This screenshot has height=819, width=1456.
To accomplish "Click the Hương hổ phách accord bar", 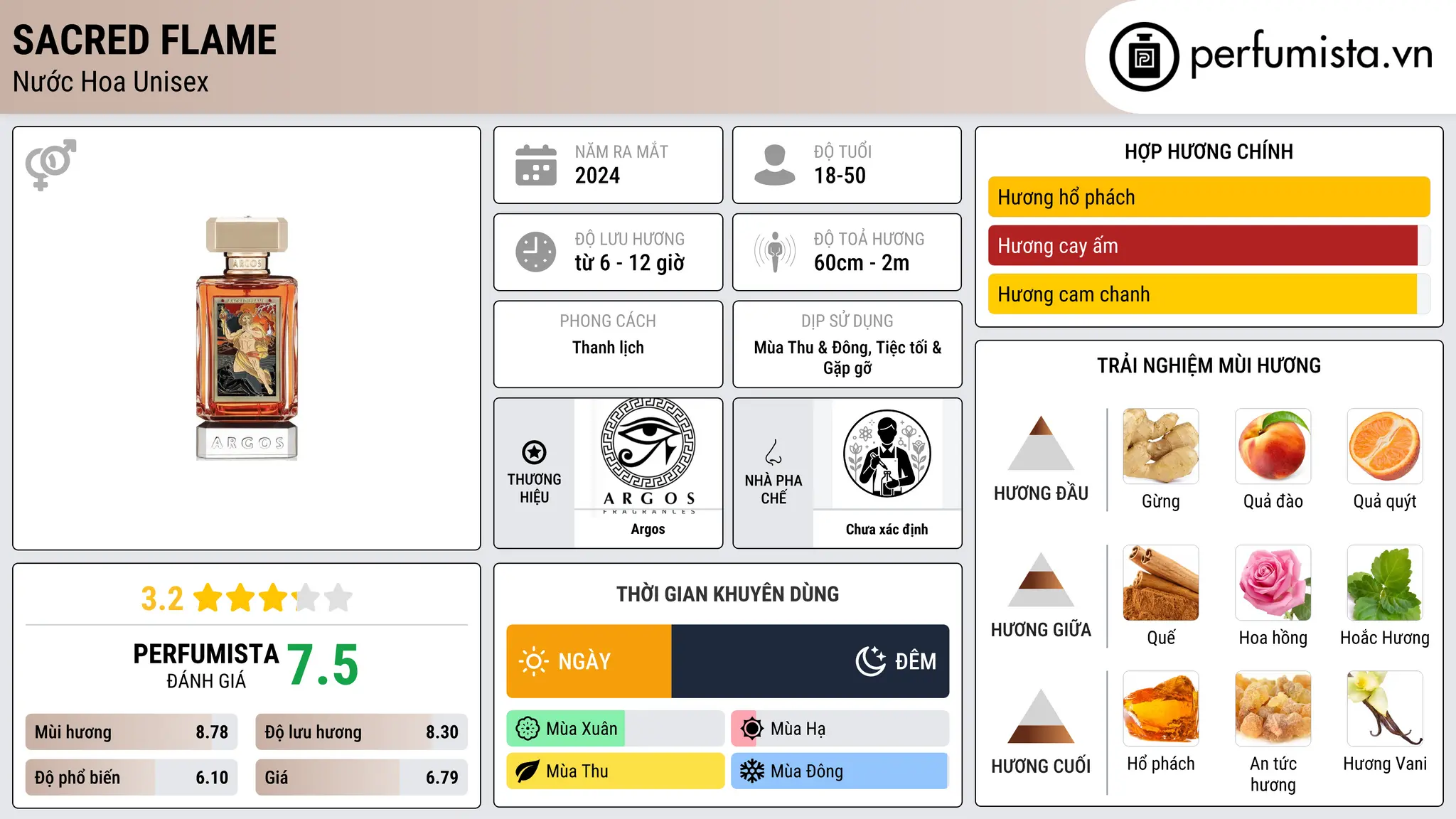I will coord(1209,197).
